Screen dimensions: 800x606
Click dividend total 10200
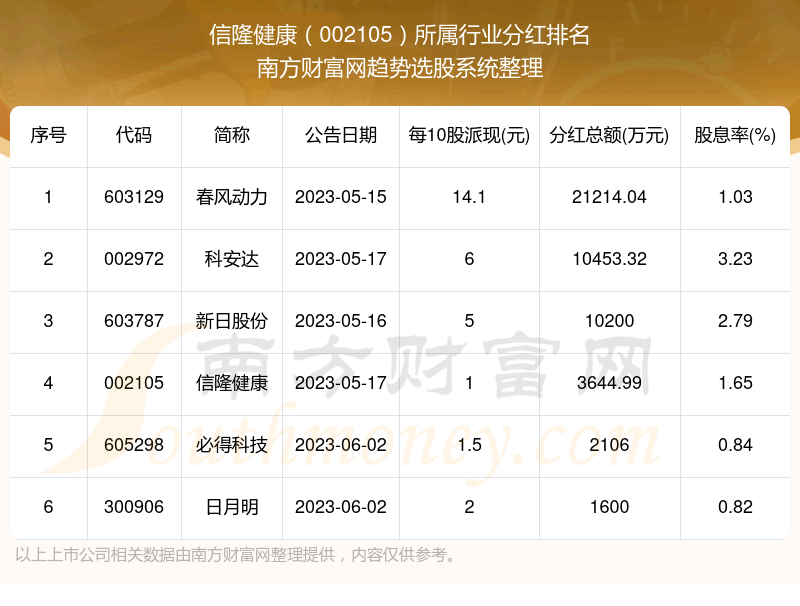pyautogui.click(x=609, y=321)
